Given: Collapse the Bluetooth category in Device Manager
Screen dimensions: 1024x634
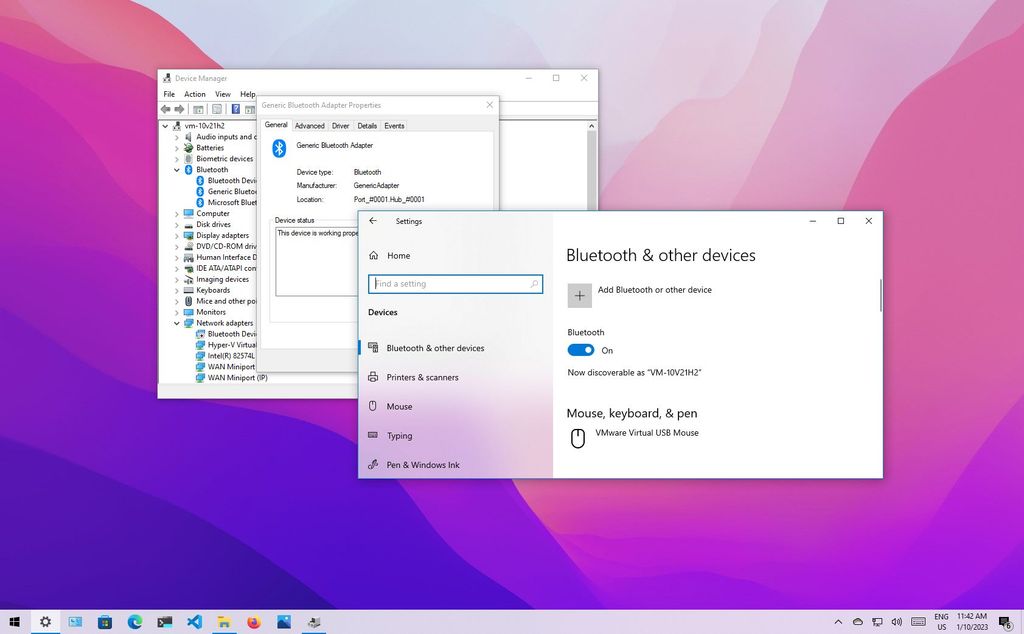Looking at the screenshot, I should click(x=176, y=169).
